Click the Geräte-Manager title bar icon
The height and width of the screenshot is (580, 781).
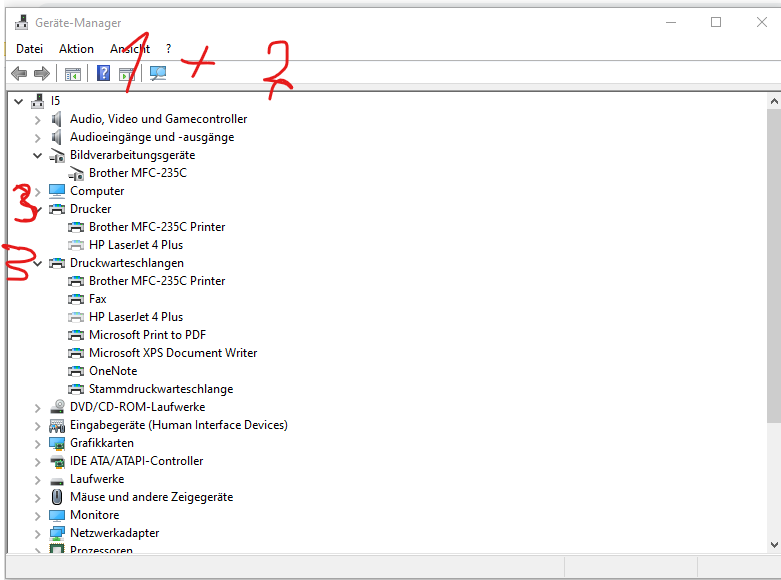21,22
